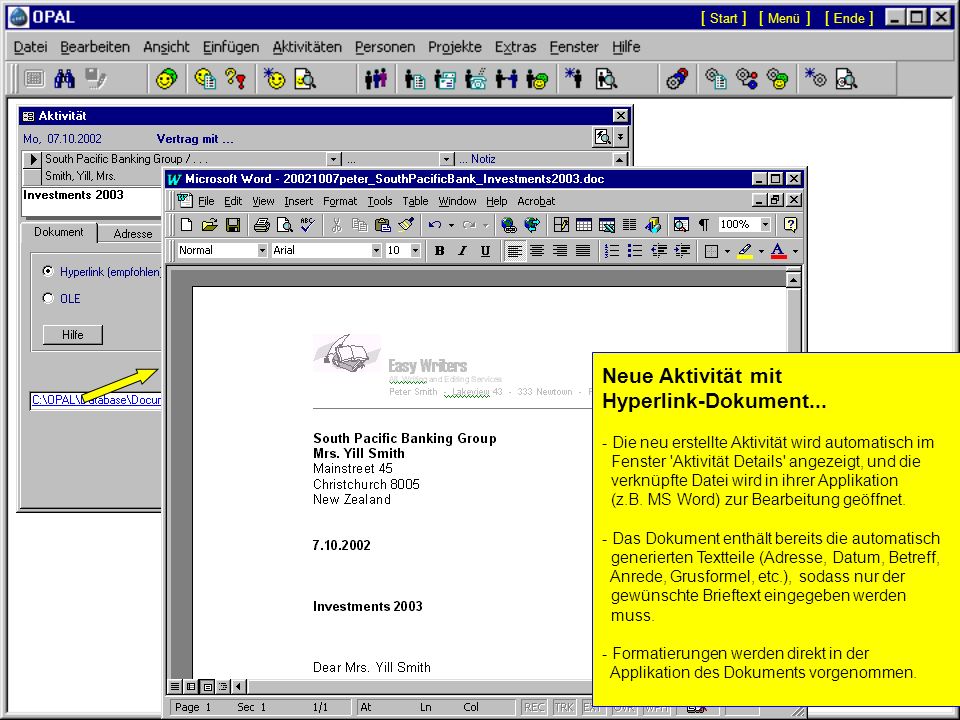Apply underline formatting in Word

point(485,250)
